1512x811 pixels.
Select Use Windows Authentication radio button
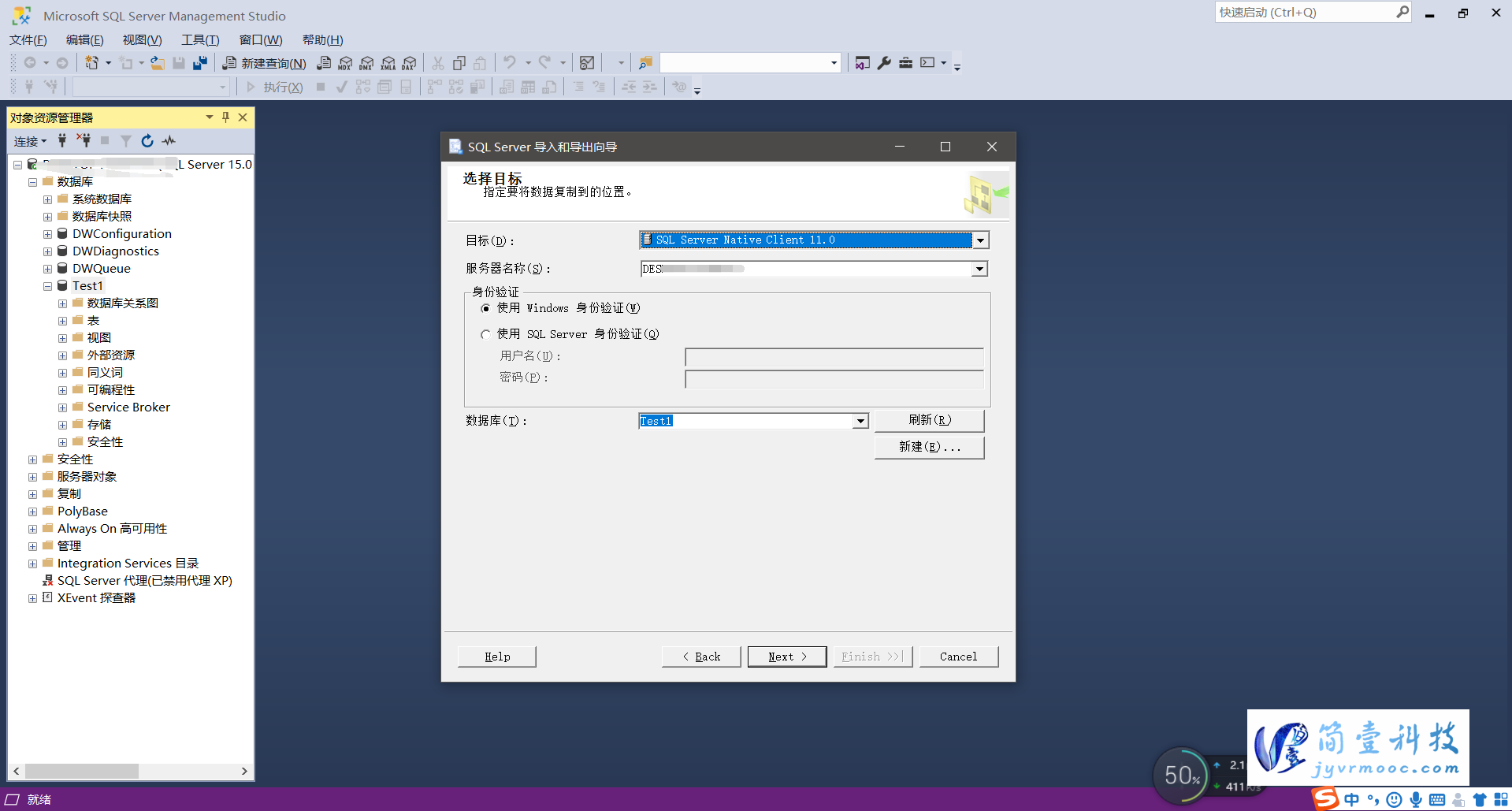point(485,308)
